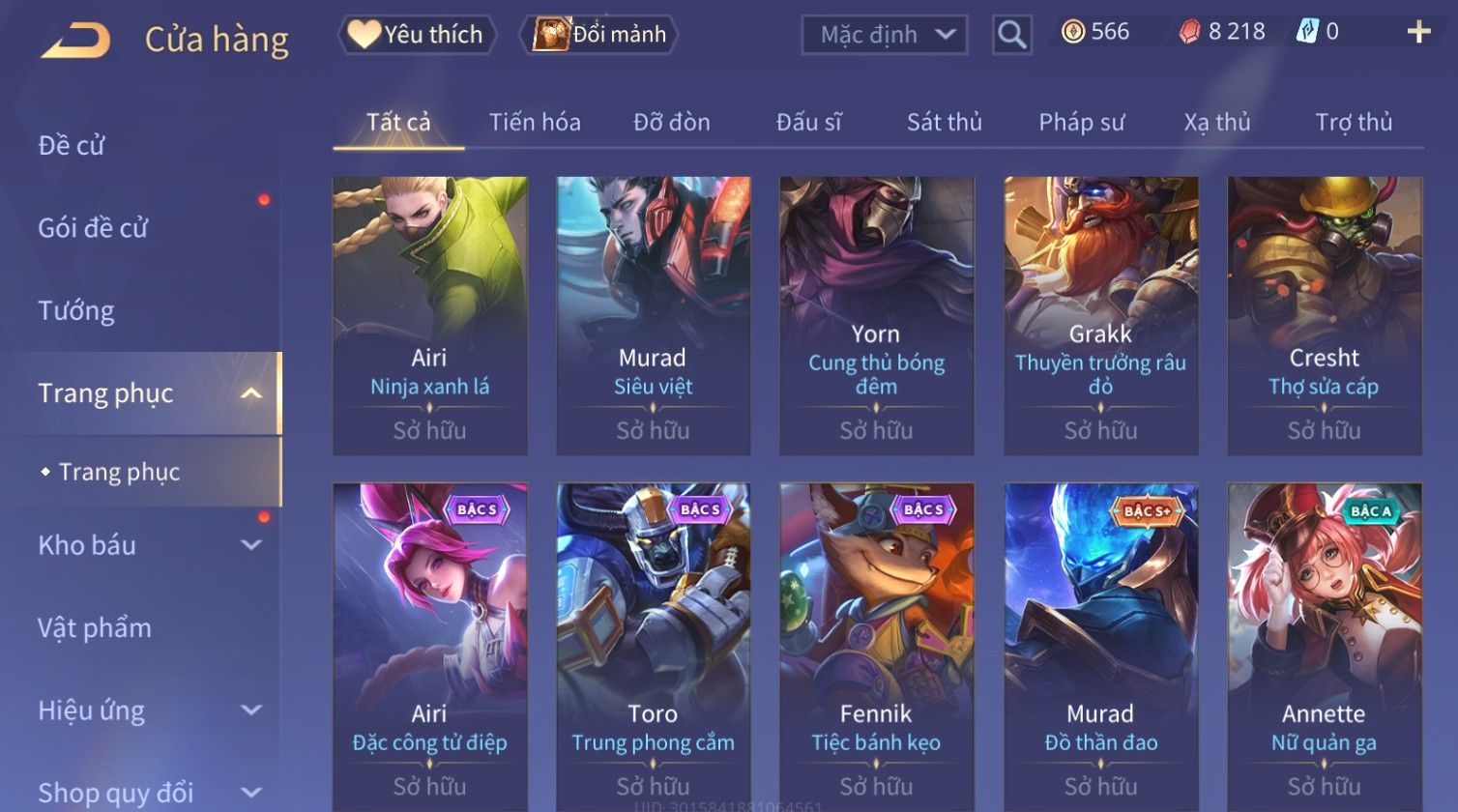Image resolution: width=1458 pixels, height=812 pixels.
Task: Tap the red ruby balance icon
Action: (x=1189, y=32)
